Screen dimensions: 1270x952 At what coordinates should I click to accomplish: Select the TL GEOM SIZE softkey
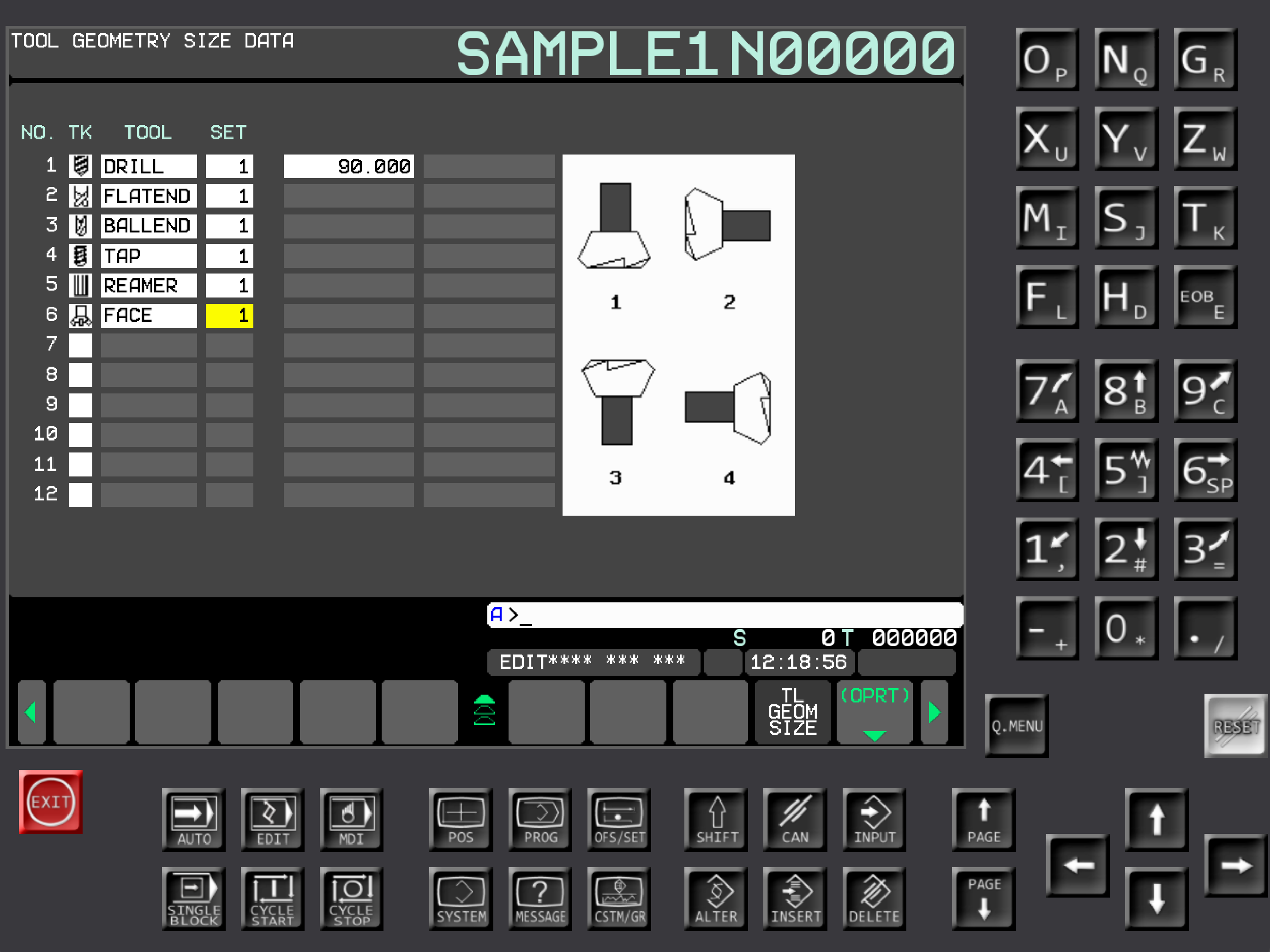pos(793,712)
